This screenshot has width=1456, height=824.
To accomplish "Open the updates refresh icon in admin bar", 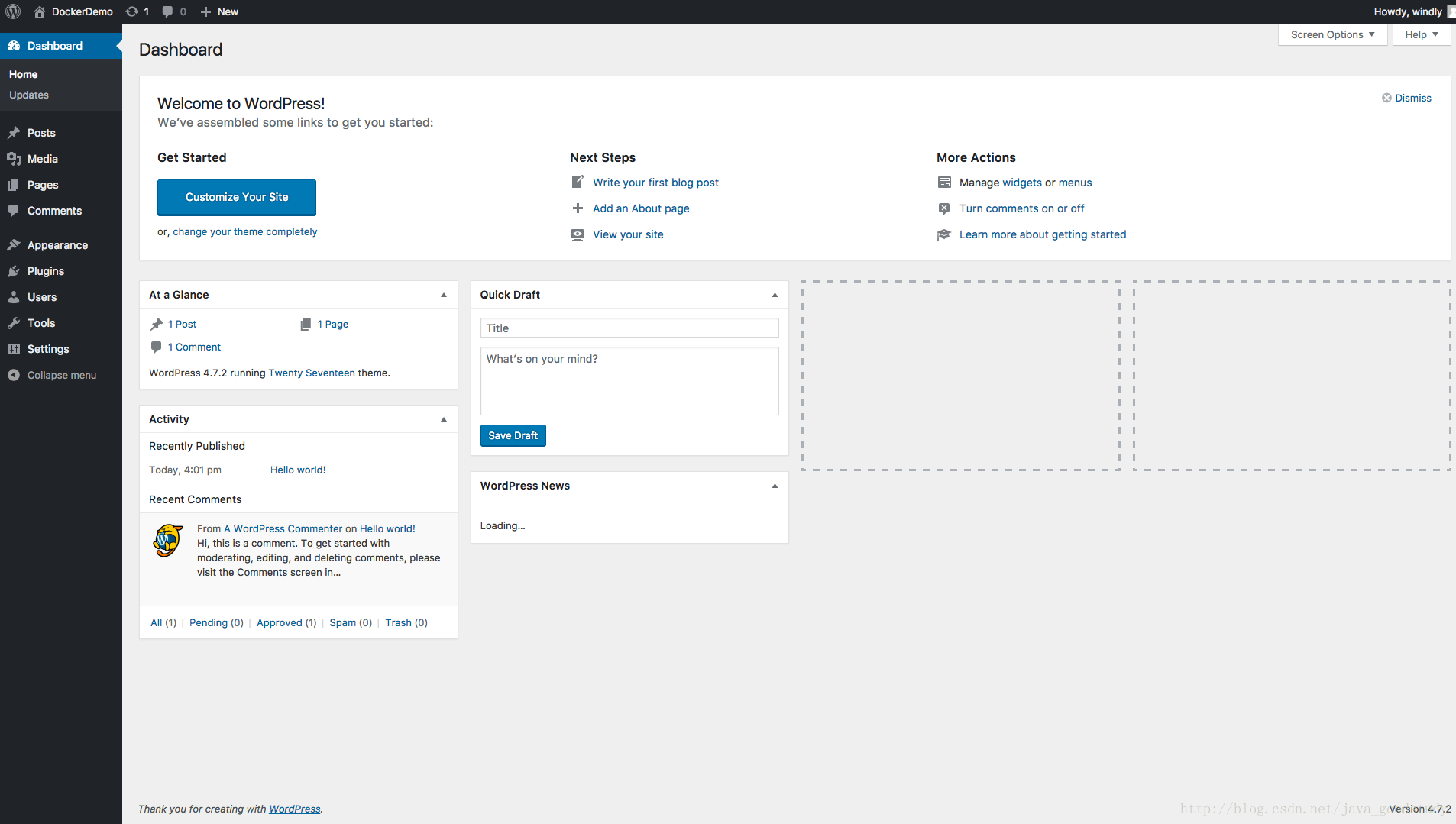I will (x=131, y=11).
